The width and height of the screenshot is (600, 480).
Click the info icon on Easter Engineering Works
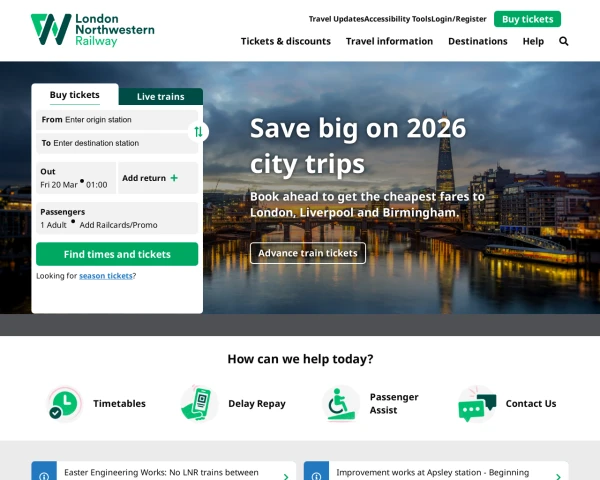pos(44,476)
